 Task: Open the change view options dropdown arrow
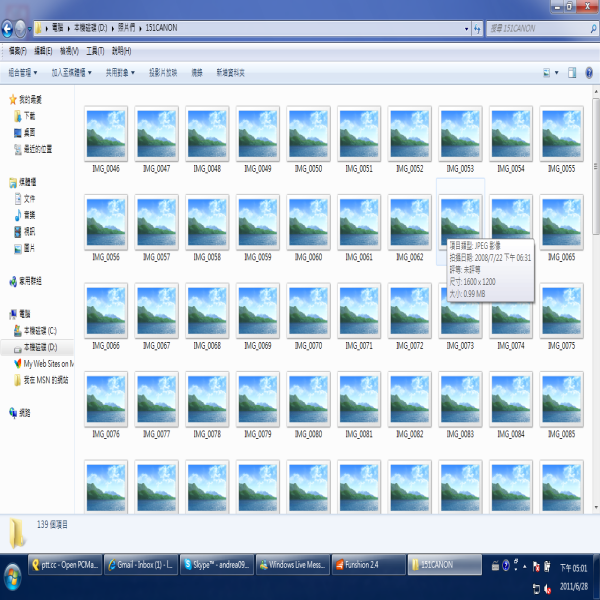click(557, 72)
